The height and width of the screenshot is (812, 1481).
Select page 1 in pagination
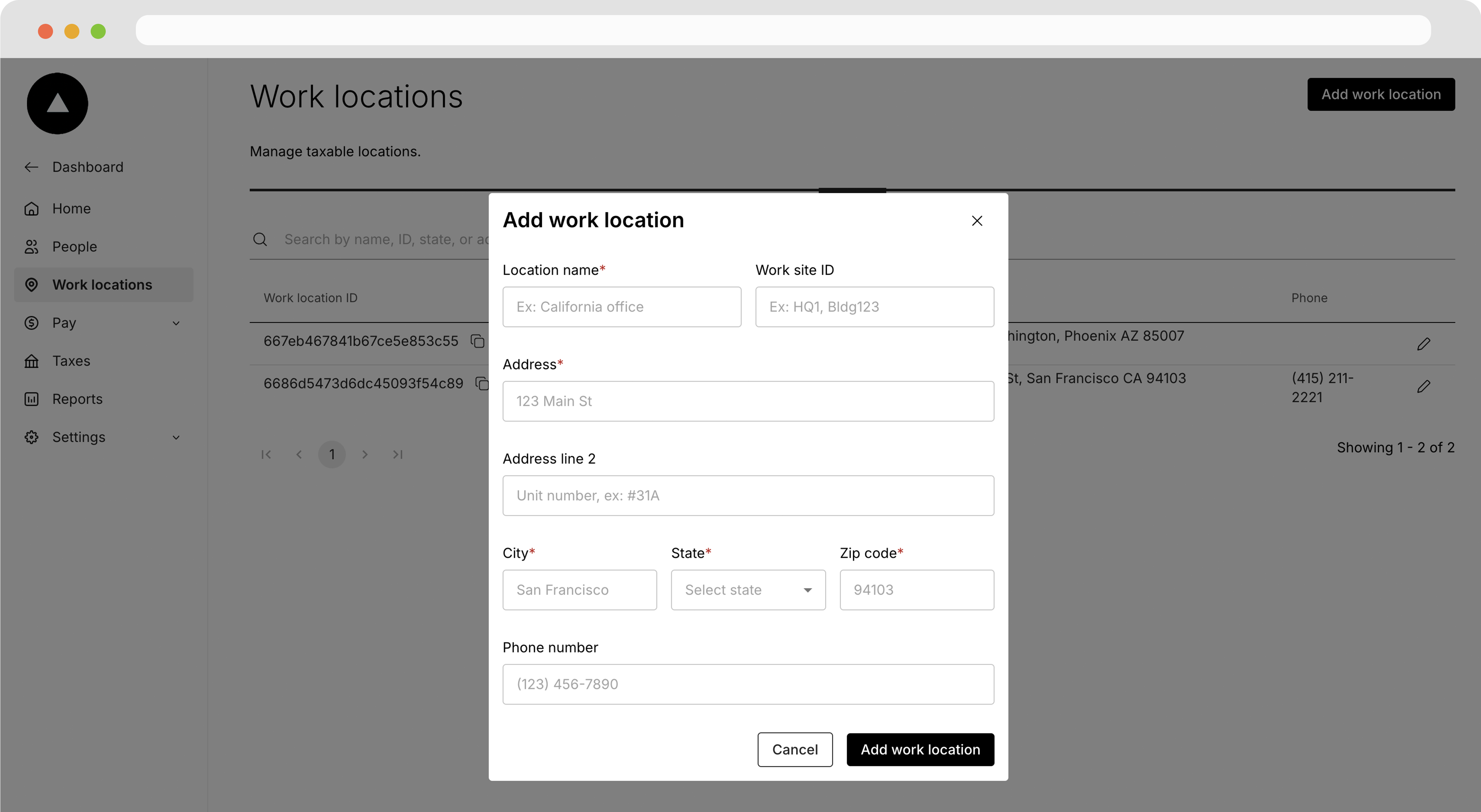pos(332,454)
